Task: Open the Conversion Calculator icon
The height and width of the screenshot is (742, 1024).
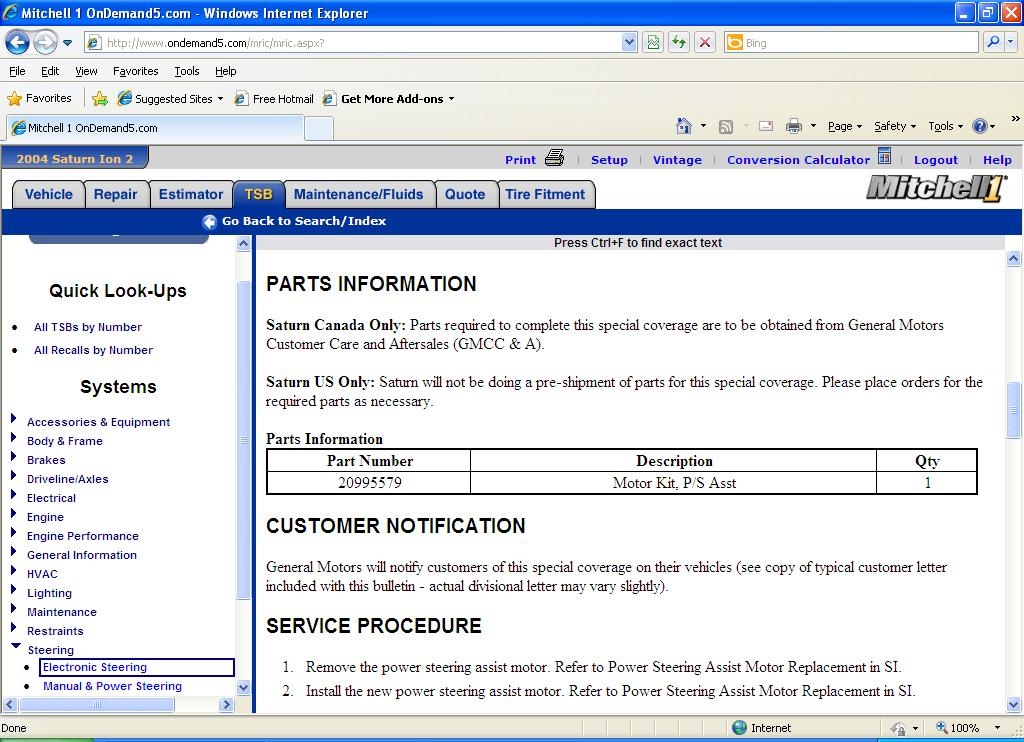Action: [x=884, y=157]
